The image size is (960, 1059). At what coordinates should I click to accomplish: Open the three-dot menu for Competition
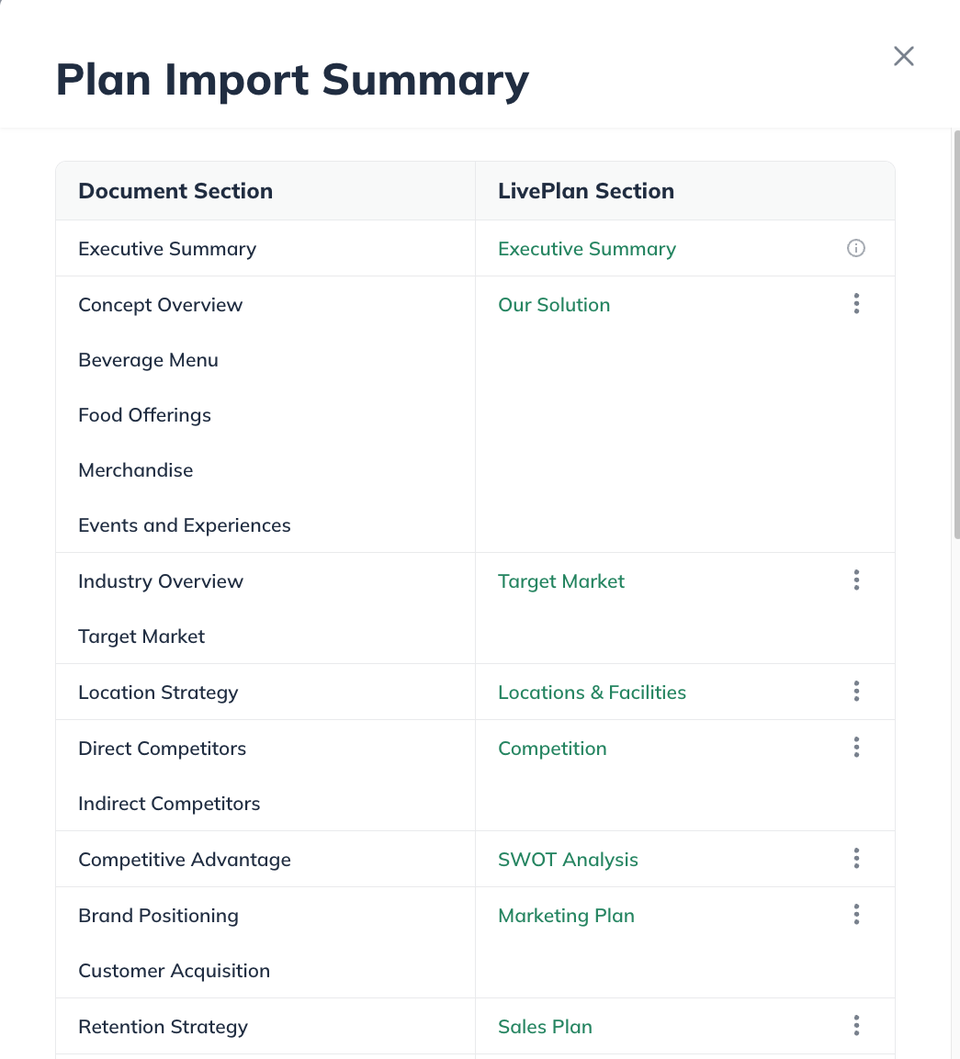(x=856, y=748)
